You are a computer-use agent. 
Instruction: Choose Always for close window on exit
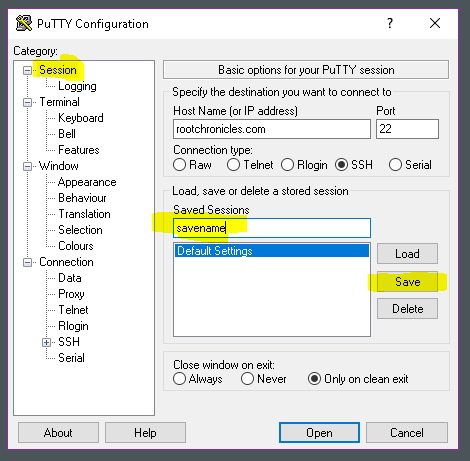click(179, 379)
